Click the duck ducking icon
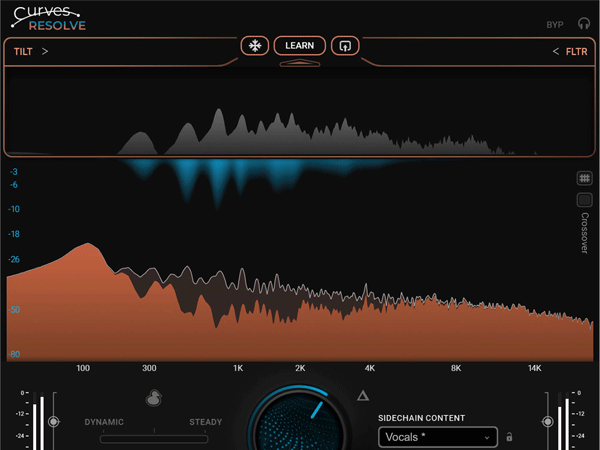The width and height of the screenshot is (600, 450). [153, 399]
